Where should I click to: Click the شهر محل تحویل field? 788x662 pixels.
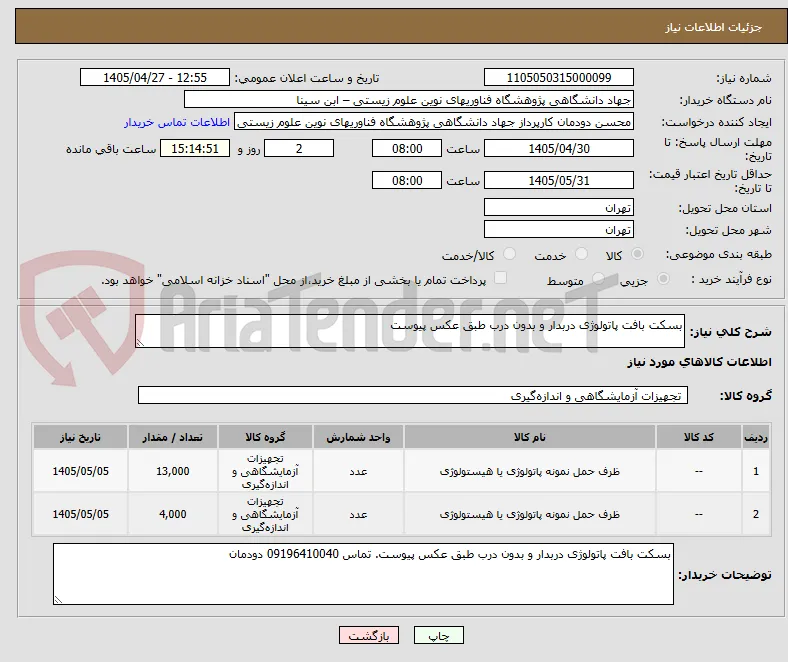559,230
